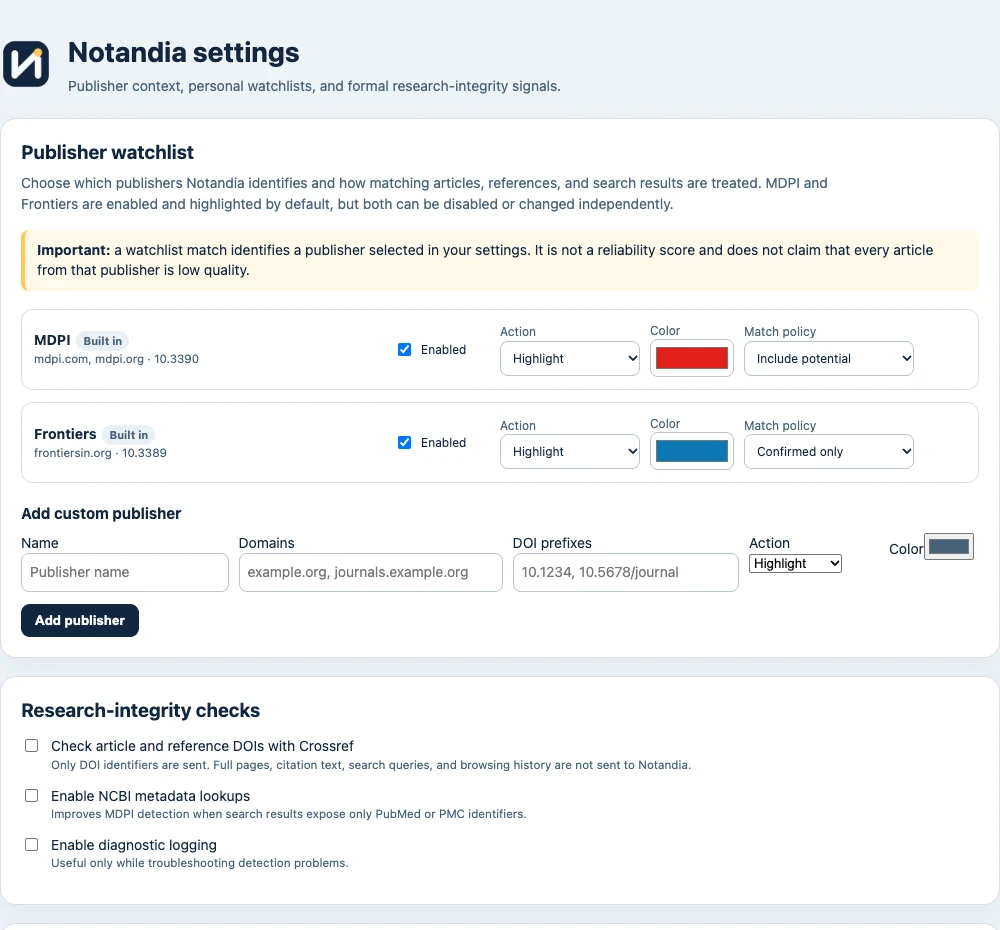This screenshot has height=930, width=1000.
Task: Click 'Useful only while troubleshooting' note
Action: pos(200,863)
